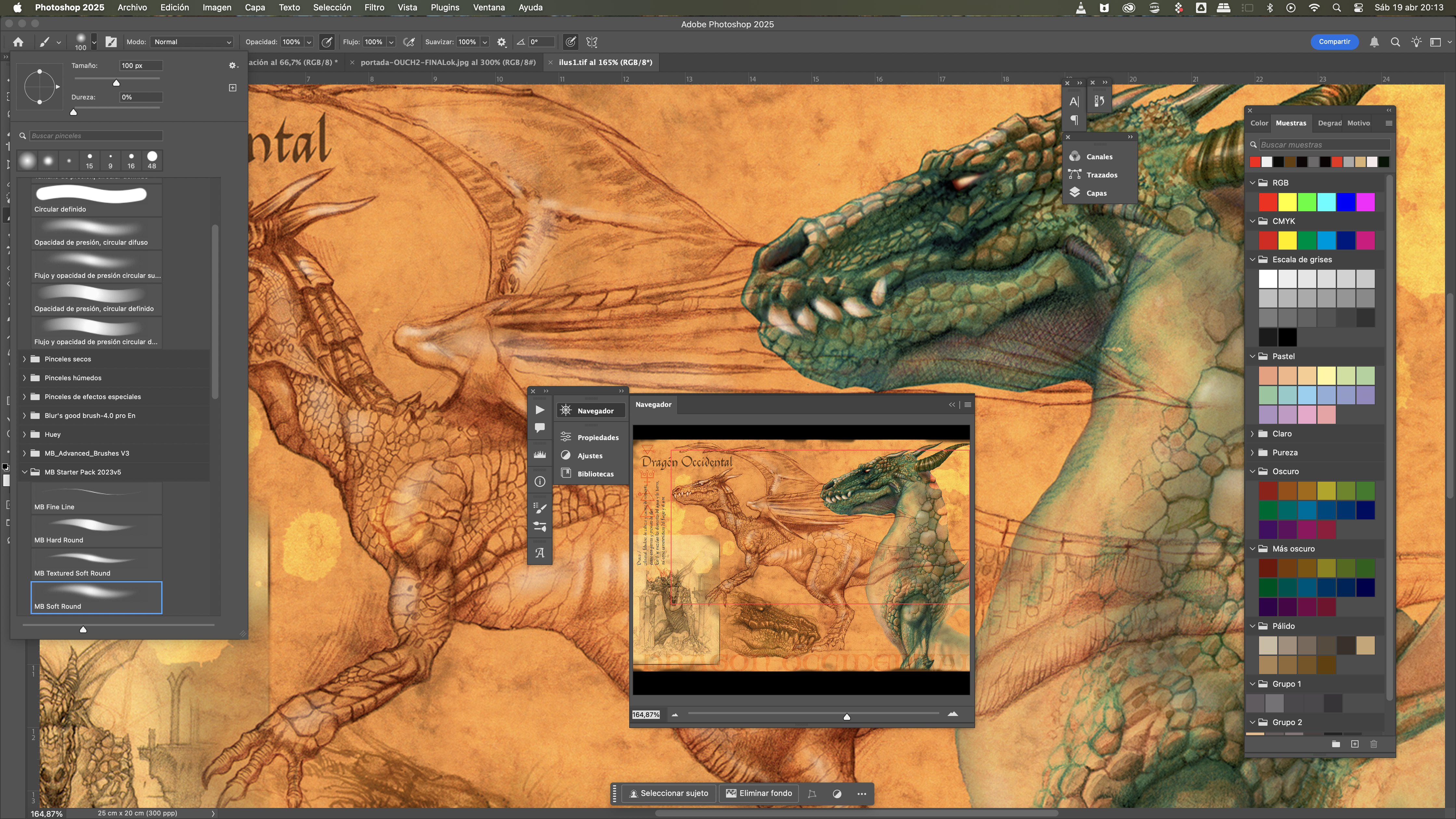Screen dimensions: 1456x819
Task: Create new brush preset plus icon
Action: coord(232,88)
